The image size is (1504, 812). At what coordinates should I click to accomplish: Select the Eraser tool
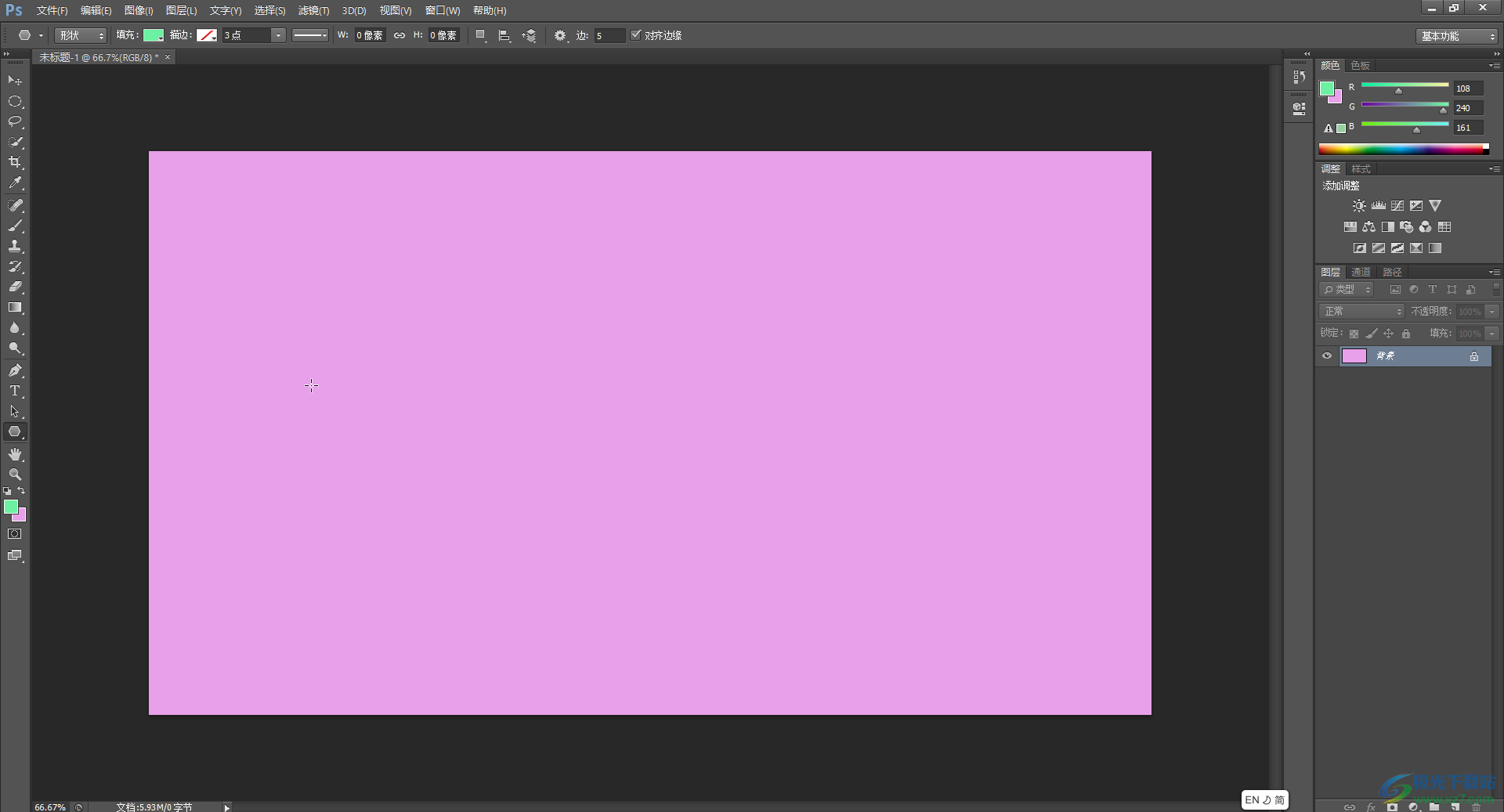click(15, 287)
